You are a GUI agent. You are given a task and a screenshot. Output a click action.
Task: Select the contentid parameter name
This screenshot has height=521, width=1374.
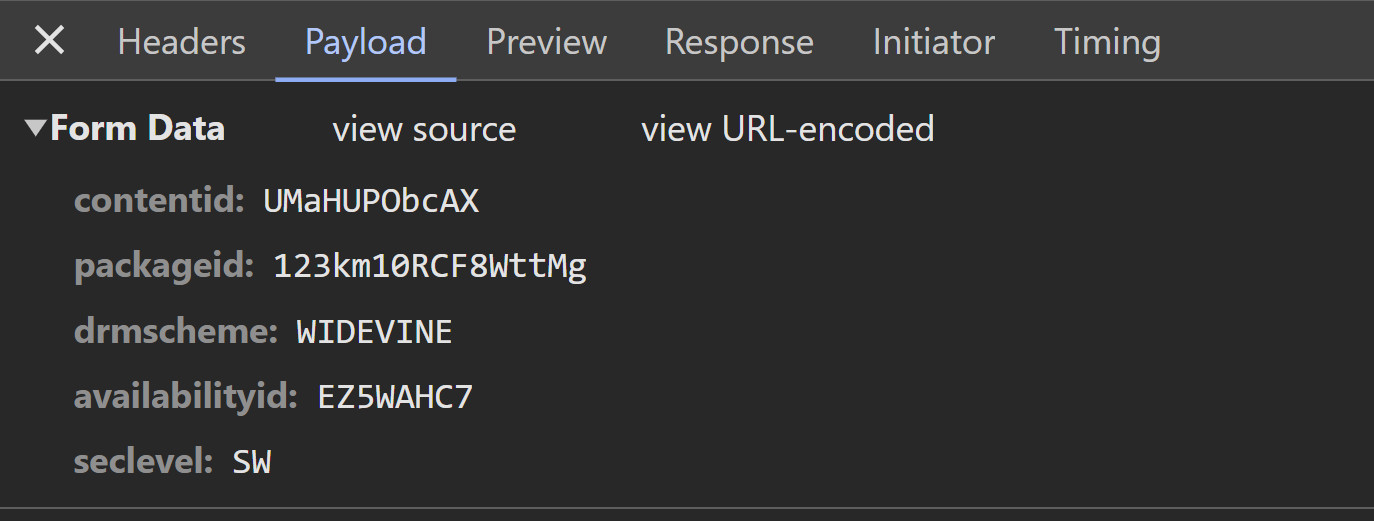click(x=159, y=201)
